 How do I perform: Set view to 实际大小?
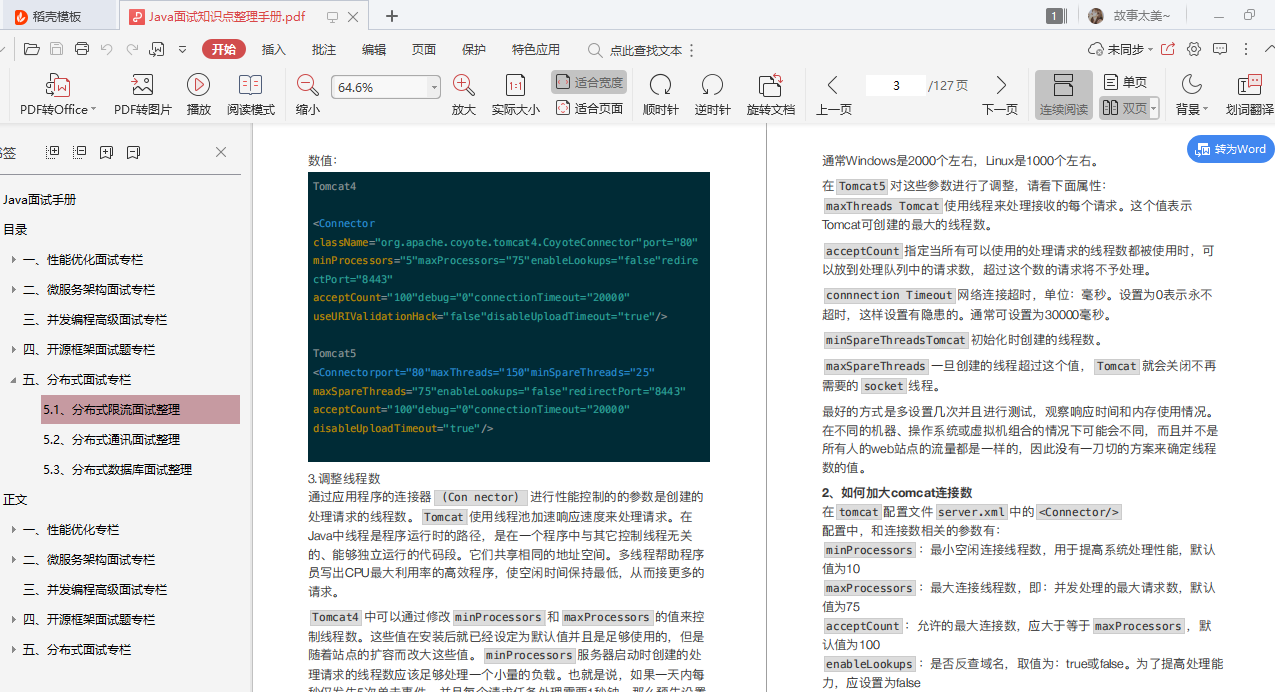516,96
